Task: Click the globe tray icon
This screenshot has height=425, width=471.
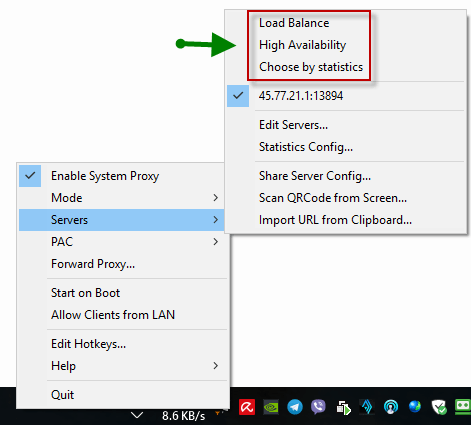Action: (415, 407)
